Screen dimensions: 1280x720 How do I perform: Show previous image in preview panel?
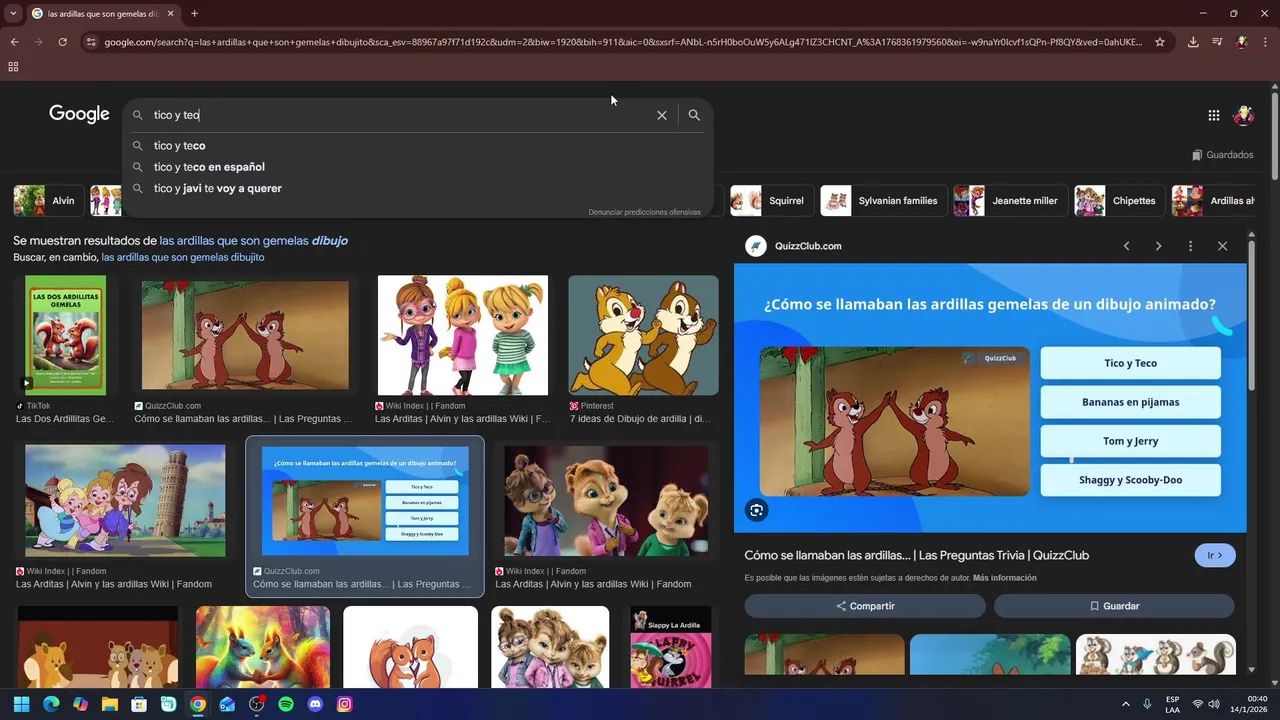coord(1126,246)
